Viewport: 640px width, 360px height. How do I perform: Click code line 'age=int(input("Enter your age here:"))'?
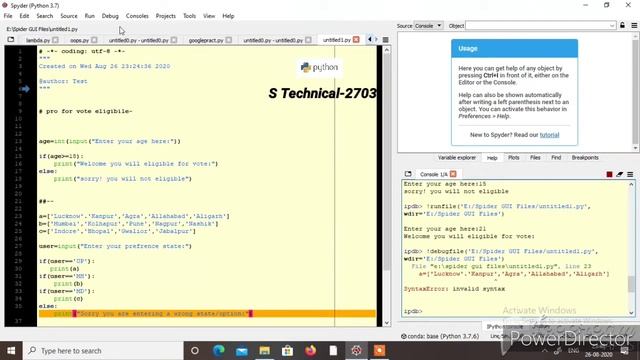109,141
